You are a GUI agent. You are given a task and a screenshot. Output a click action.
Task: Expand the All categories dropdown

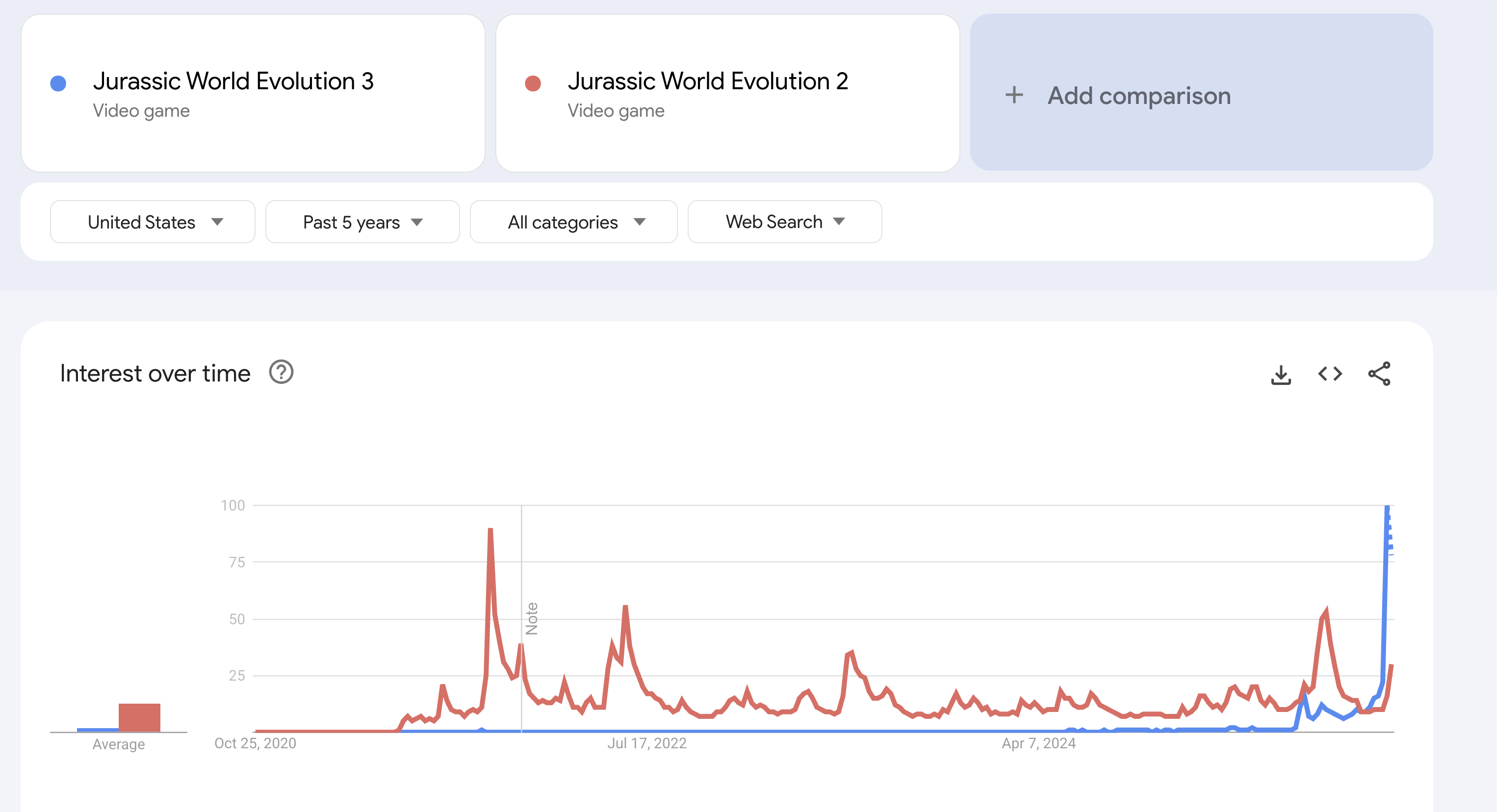pyautogui.click(x=573, y=222)
